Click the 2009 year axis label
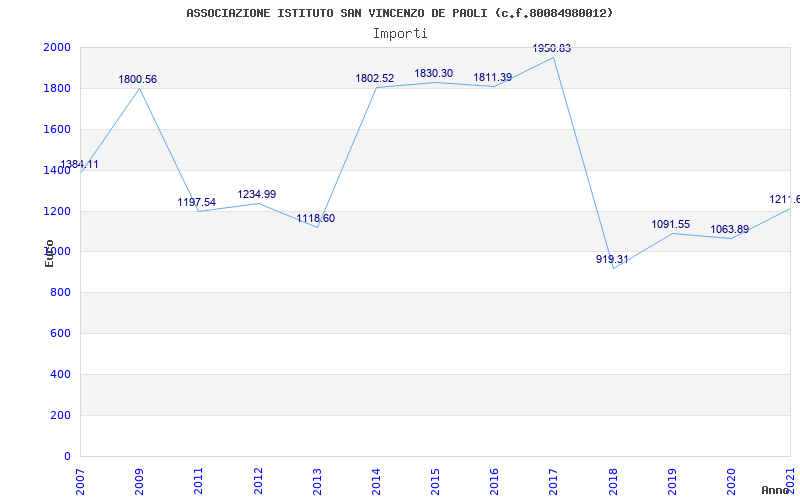 click(x=139, y=481)
